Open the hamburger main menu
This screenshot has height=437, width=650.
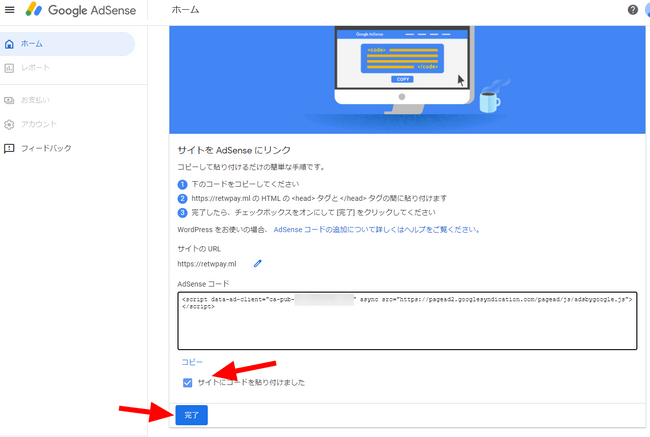pos(10,10)
